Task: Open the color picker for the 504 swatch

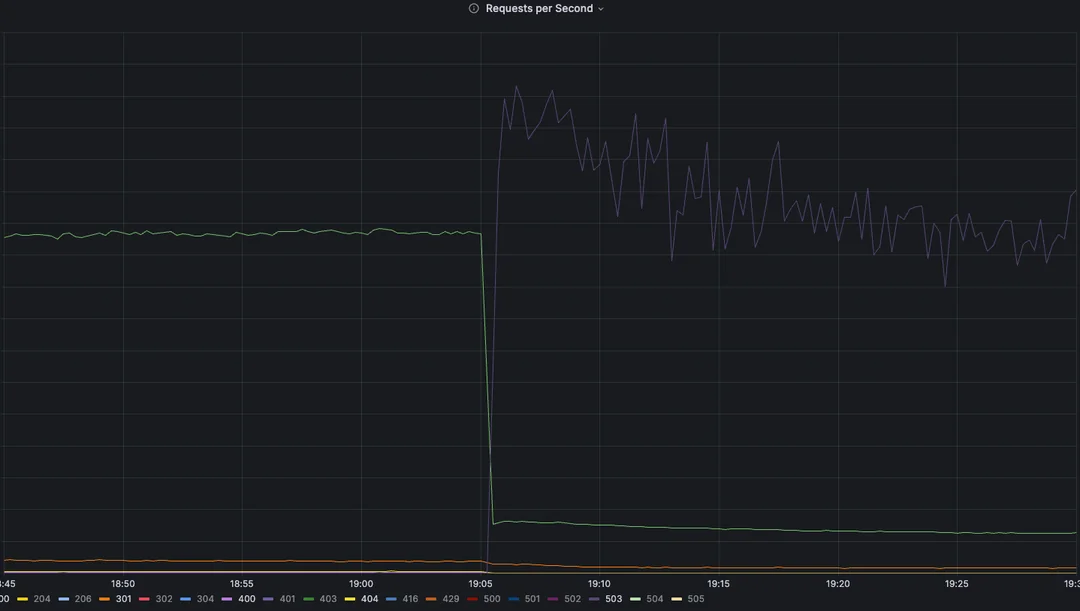Action: point(635,599)
